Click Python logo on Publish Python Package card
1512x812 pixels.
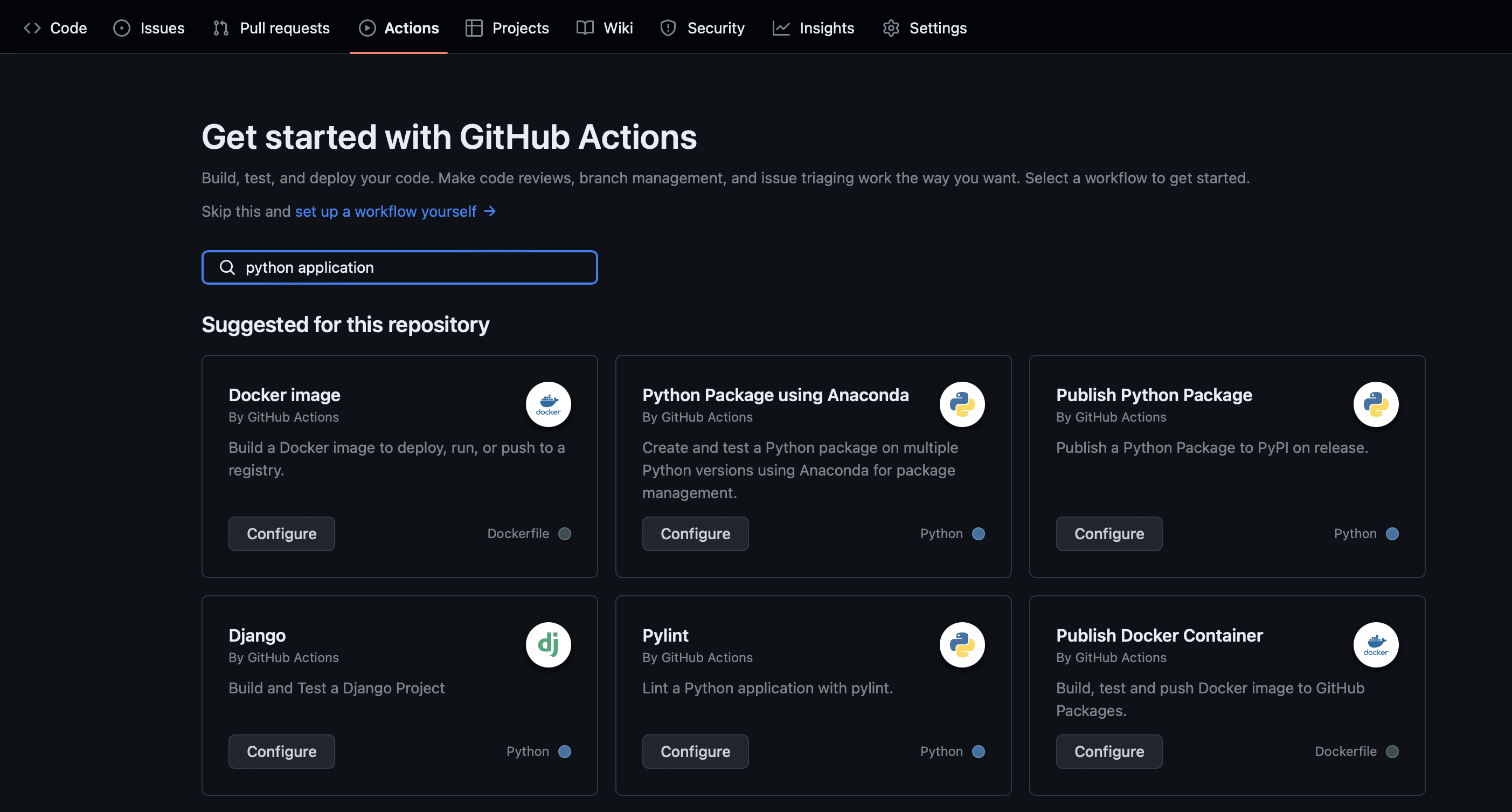tap(1375, 404)
